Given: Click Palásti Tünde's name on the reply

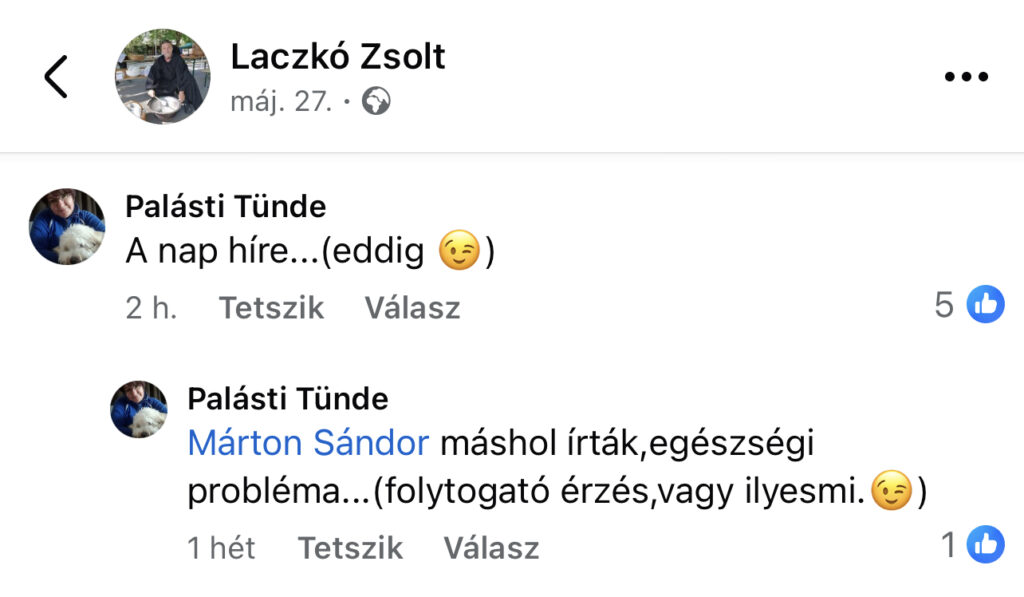Looking at the screenshot, I should [x=287, y=398].
